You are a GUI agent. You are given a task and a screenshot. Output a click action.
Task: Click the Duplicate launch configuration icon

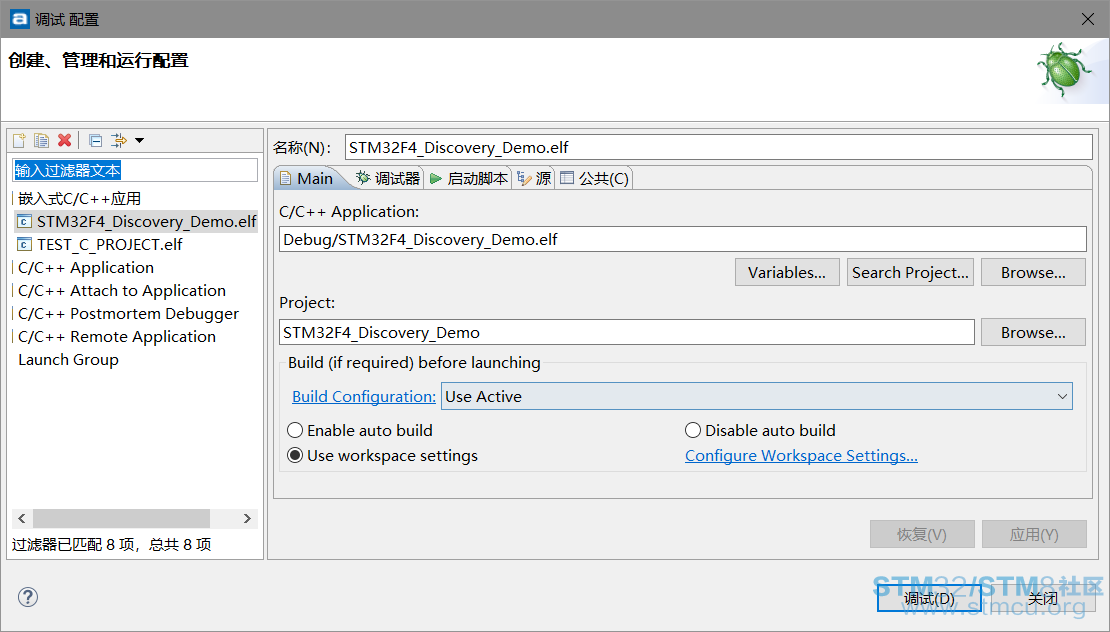42,140
